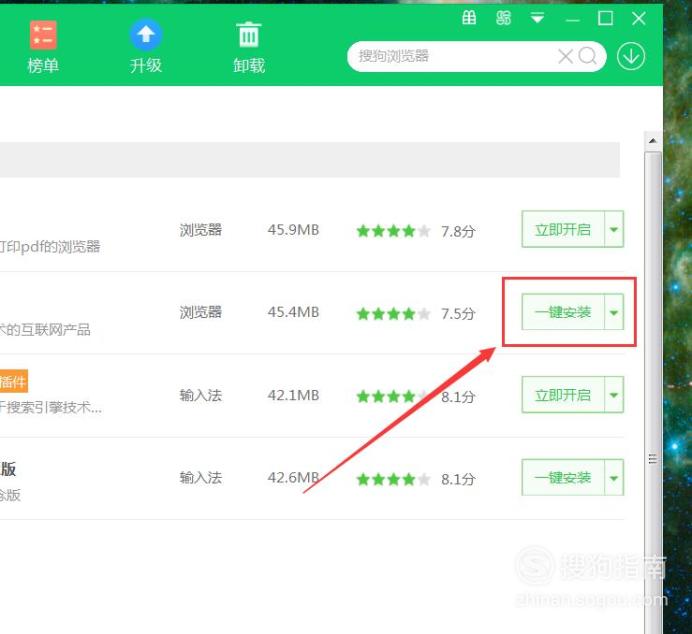The image size is (692, 634).
Task: Click the trash can uninstall icon
Action: pyautogui.click(x=249, y=34)
